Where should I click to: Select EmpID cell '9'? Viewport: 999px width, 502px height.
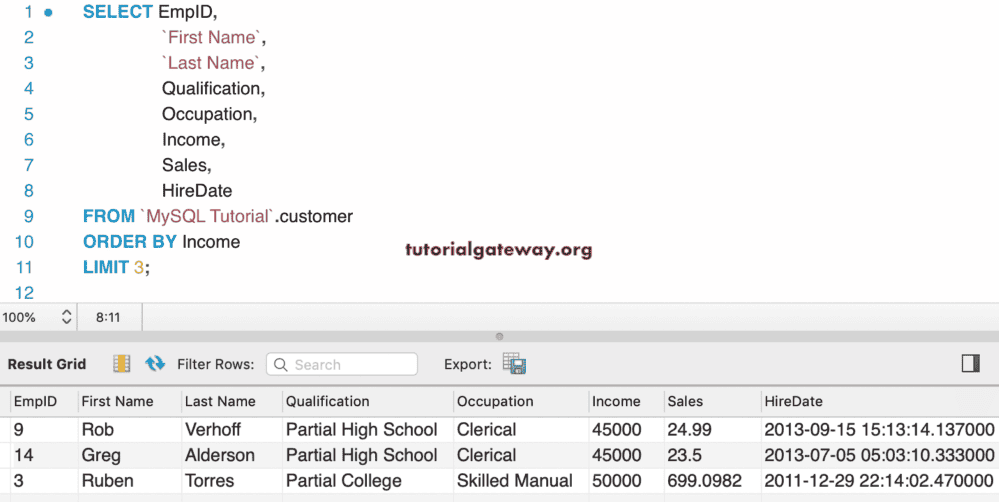point(18,430)
